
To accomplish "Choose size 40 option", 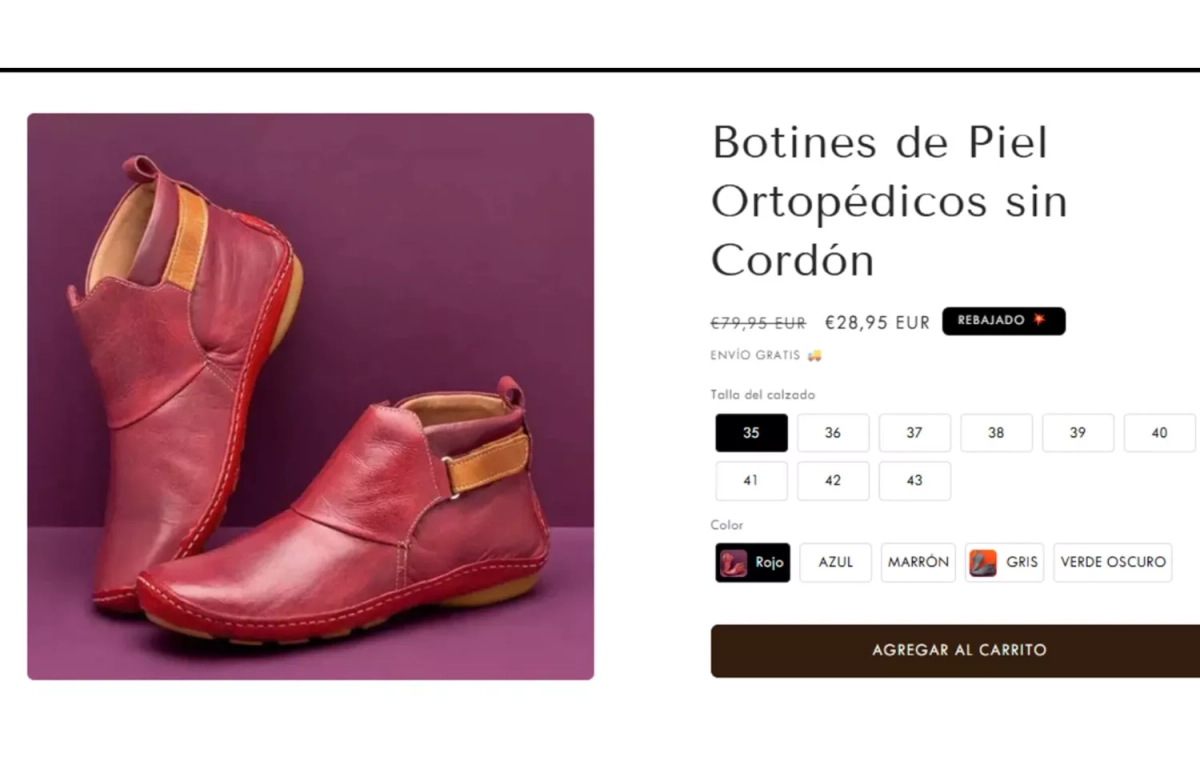I will (x=1159, y=433).
